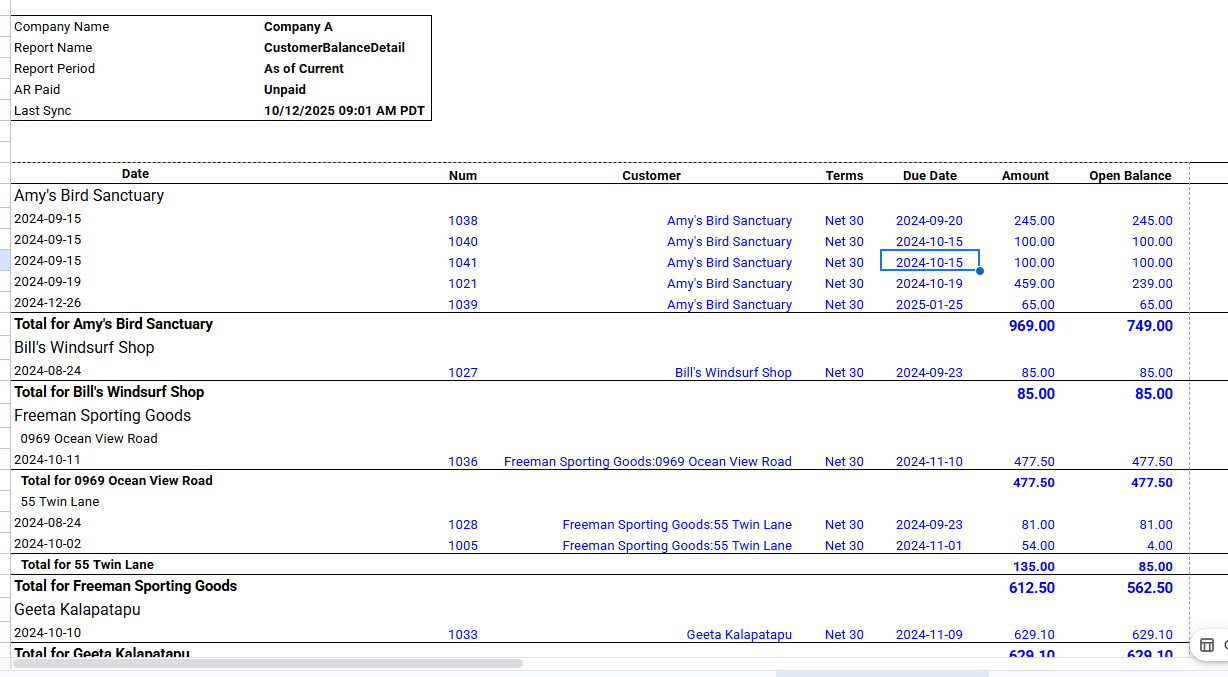Select the 'Open Balance' column header
Viewport: 1228px width, 677px height.
pos(1130,175)
